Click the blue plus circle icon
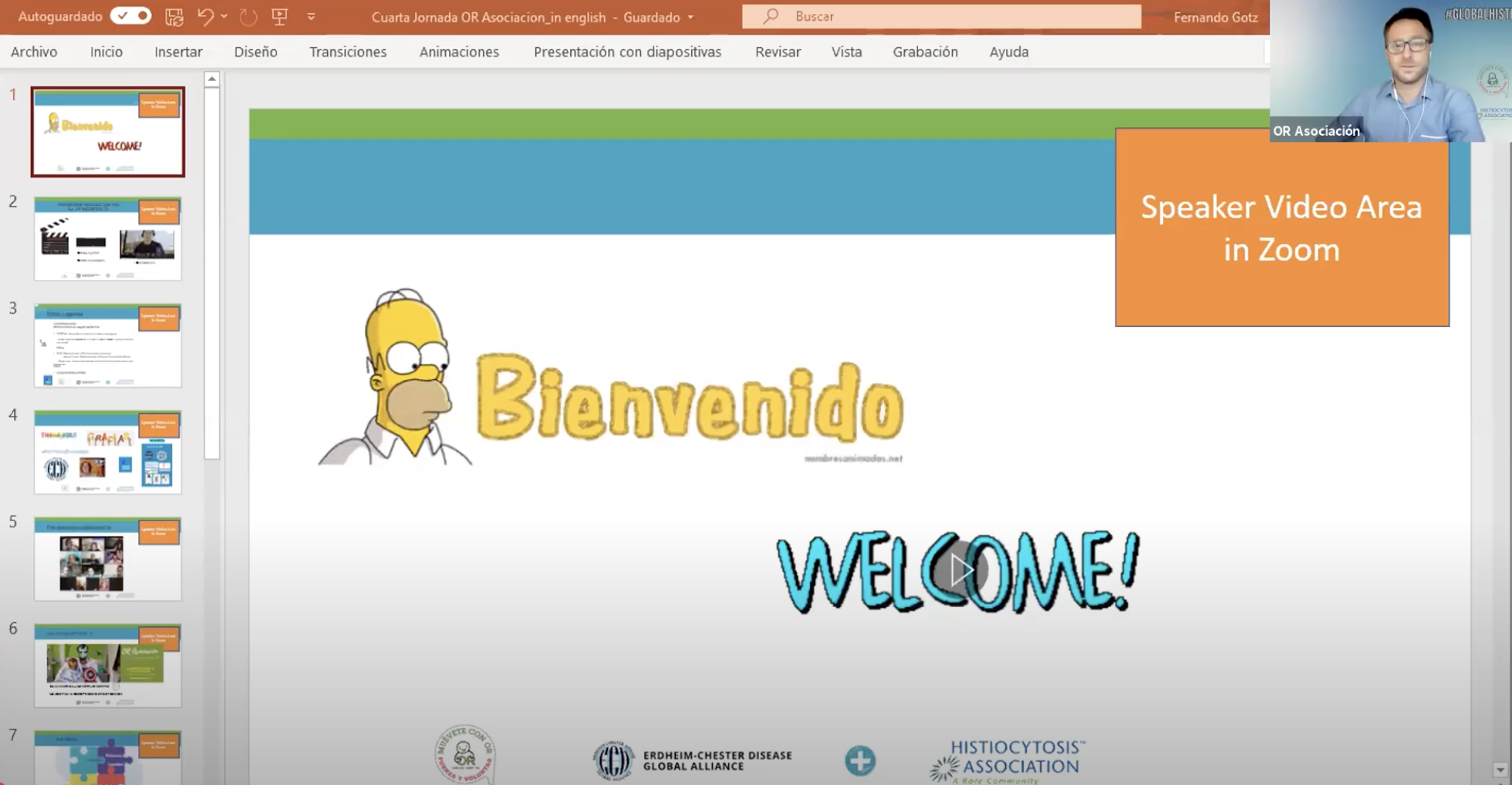This screenshot has width=1512, height=785. (860, 761)
